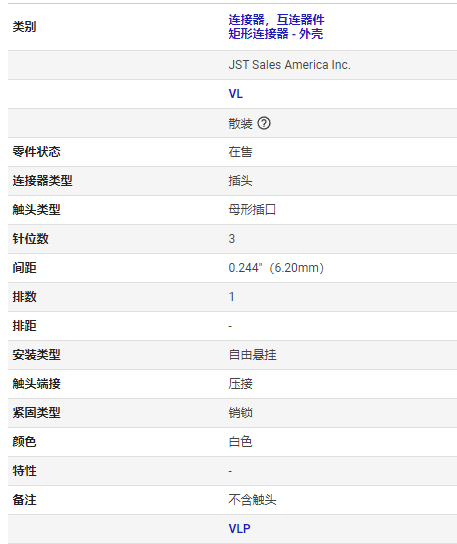This screenshot has width=457, height=544.
Task: Click the help icon next to 散装
Action: (x=264, y=123)
